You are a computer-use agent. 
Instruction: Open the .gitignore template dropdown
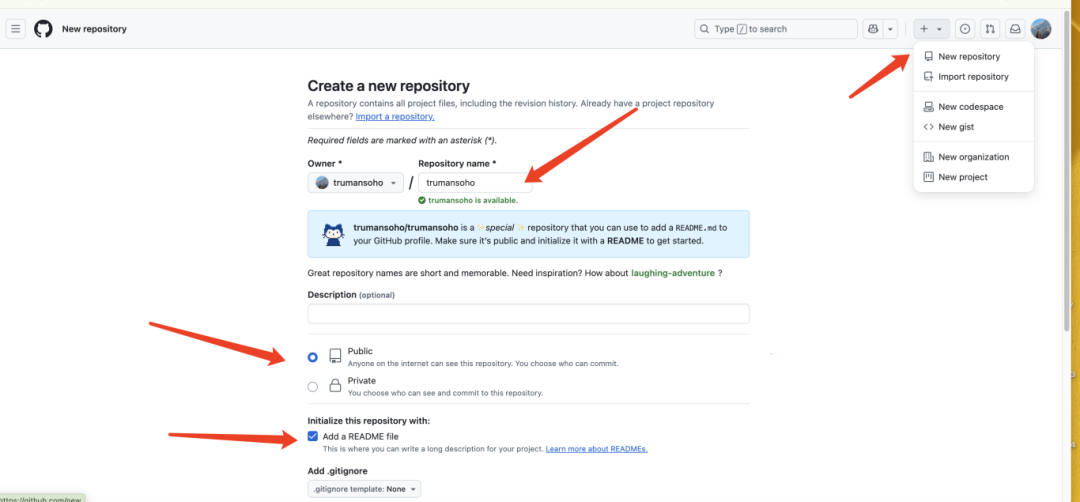(x=364, y=489)
